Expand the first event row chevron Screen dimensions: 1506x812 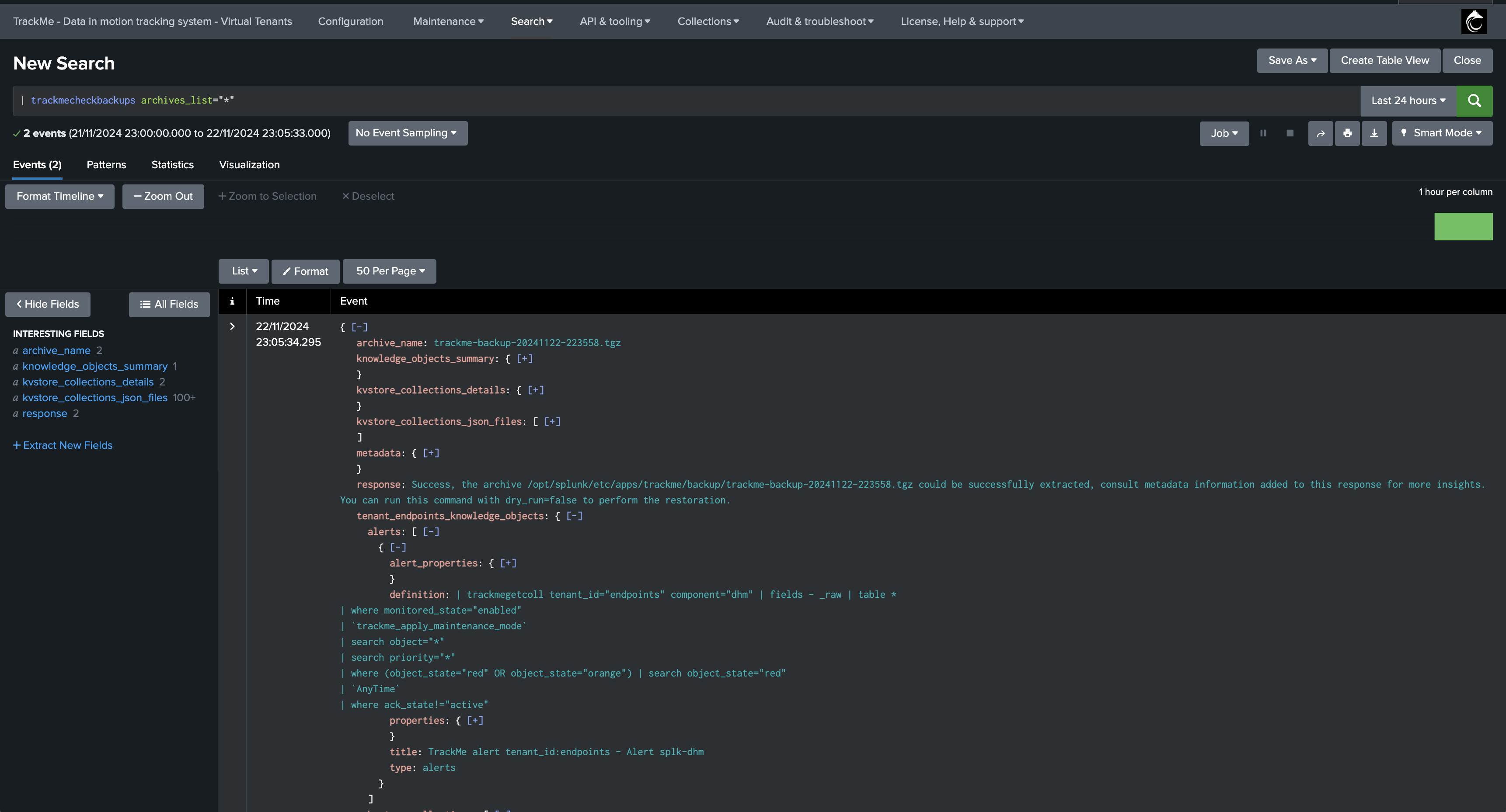[x=232, y=326]
